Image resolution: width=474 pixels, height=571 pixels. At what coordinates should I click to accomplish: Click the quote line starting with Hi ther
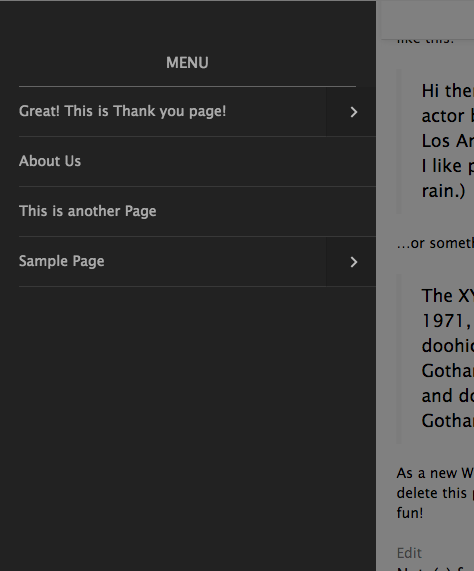pos(447,91)
